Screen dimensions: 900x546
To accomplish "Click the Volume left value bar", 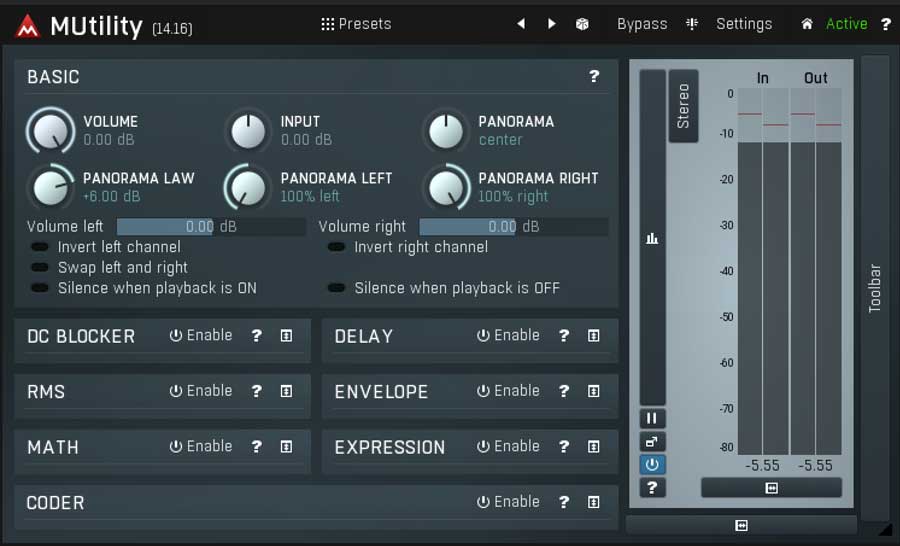I will point(211,227).
